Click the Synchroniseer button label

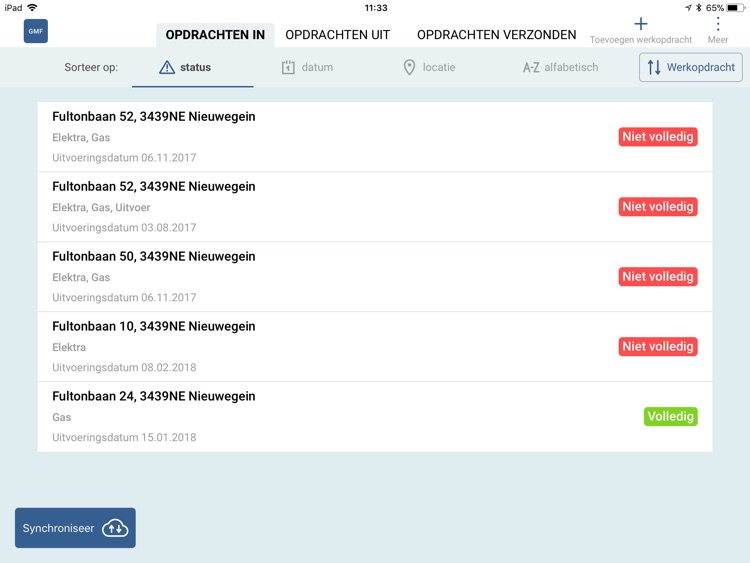point(58,528)
